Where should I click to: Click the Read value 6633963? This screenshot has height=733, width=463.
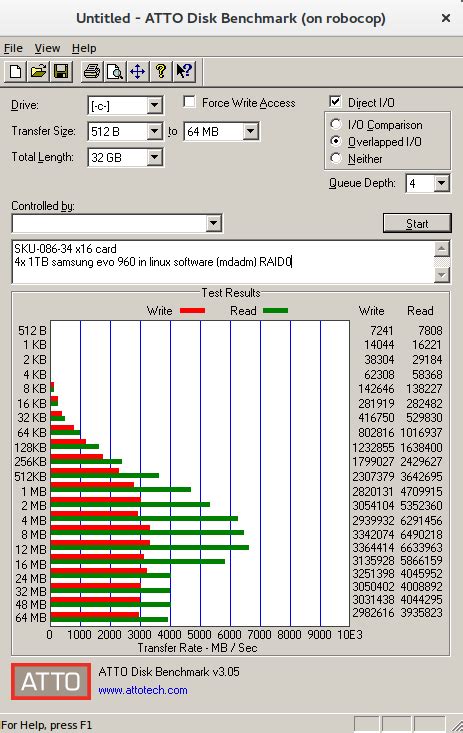421,547
